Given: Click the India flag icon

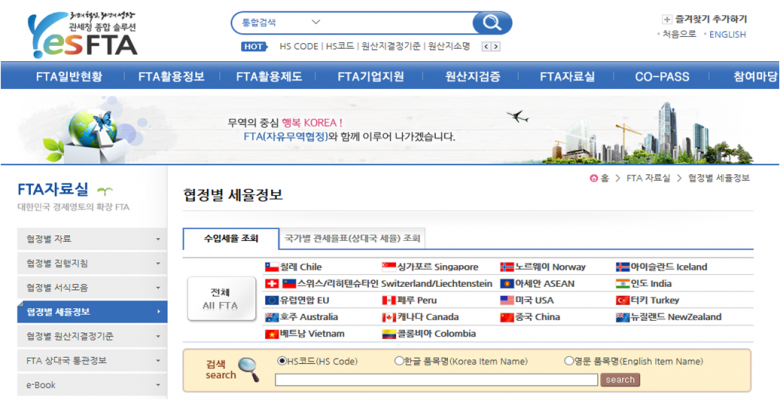Looking at the screenshot, I should click(x=623, y=284).
